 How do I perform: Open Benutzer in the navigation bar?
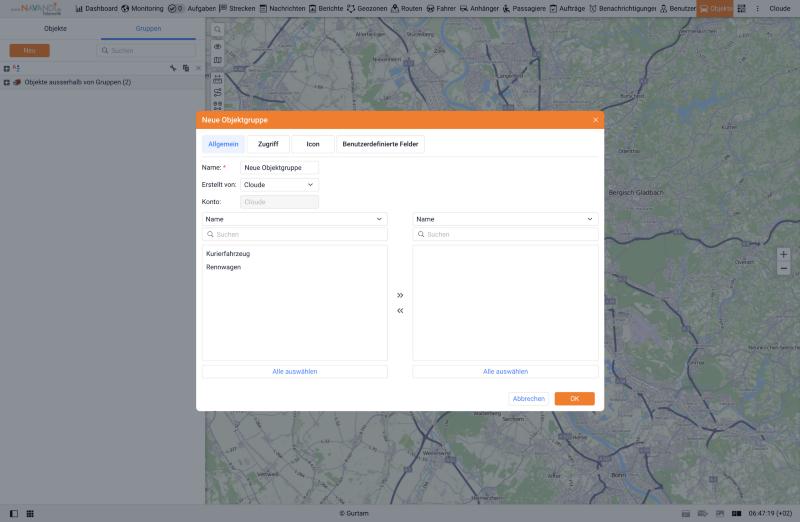(678, 9)
